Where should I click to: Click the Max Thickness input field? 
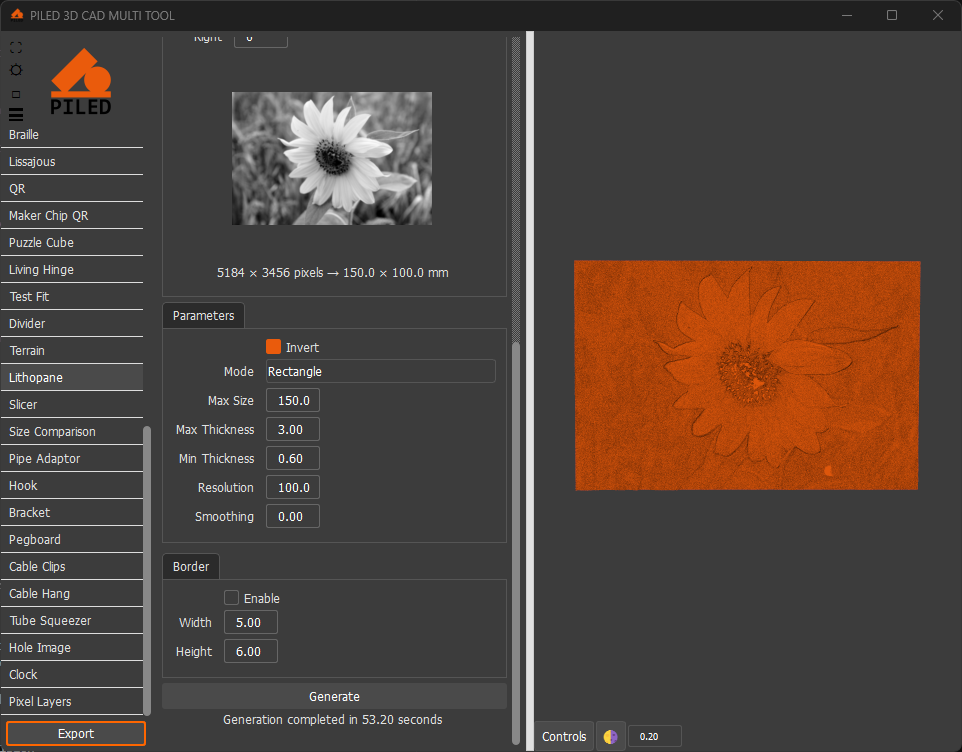click(x=292, y=430)
